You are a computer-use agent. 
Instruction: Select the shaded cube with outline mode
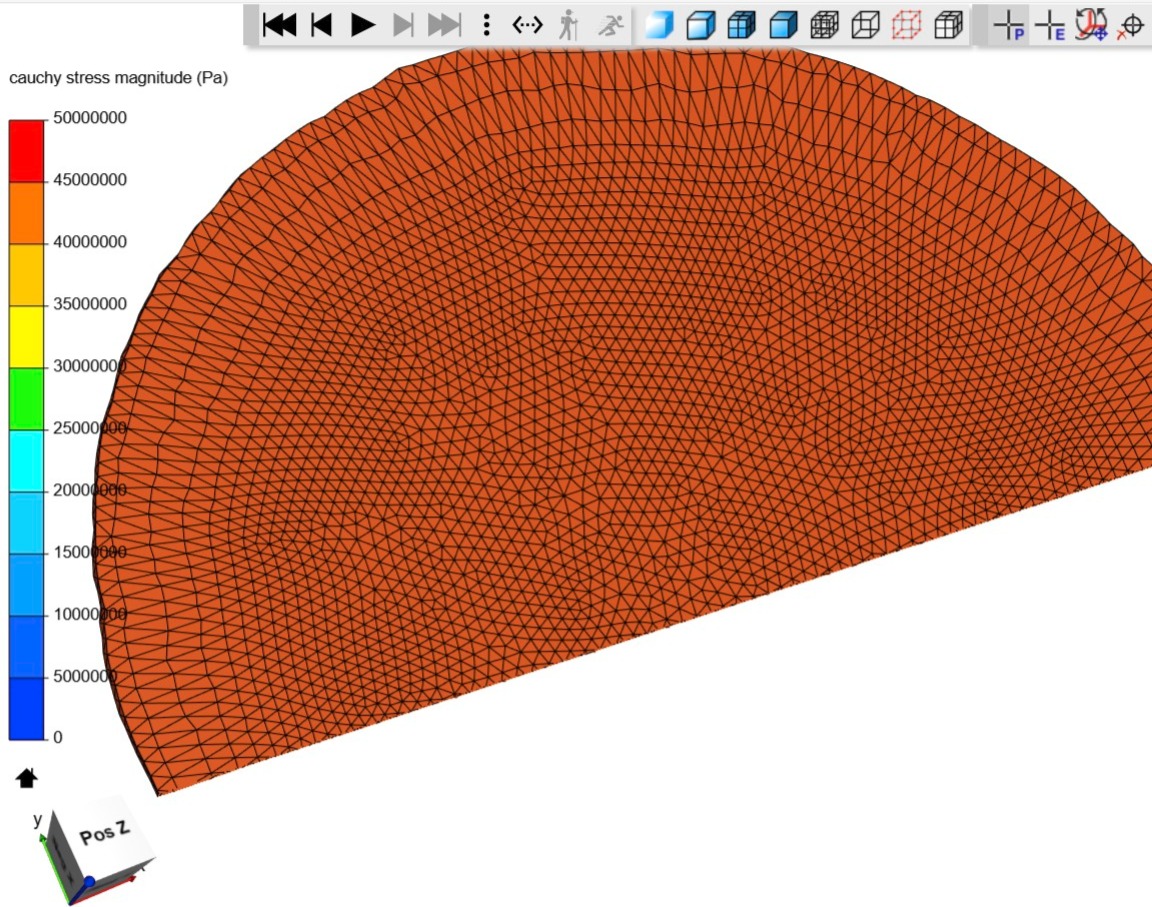pyautogui.click(x=700, y=25)
